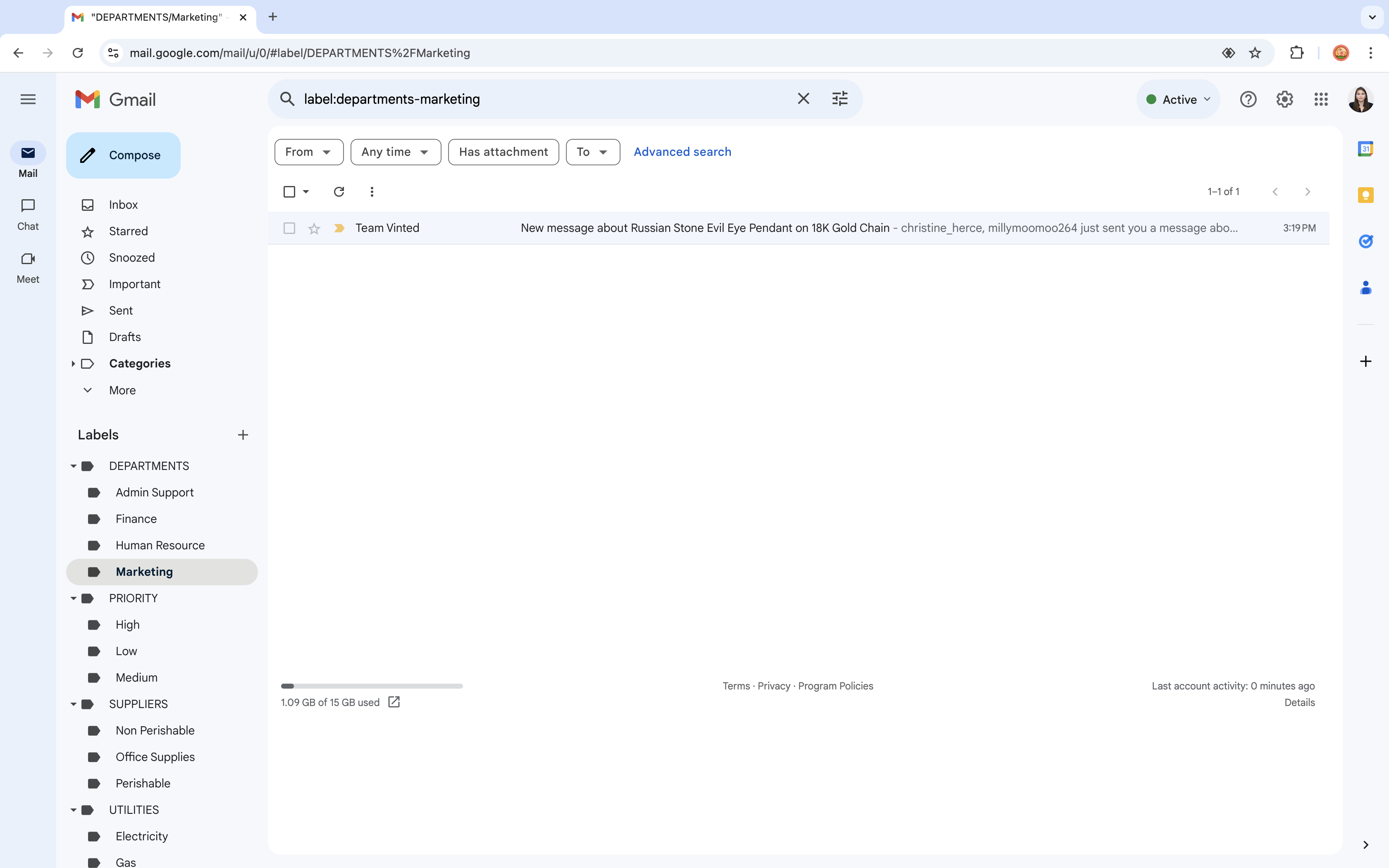
Task: Open Contacts side panel icon
Action: pyautogui.click(x=1365, y=287)
